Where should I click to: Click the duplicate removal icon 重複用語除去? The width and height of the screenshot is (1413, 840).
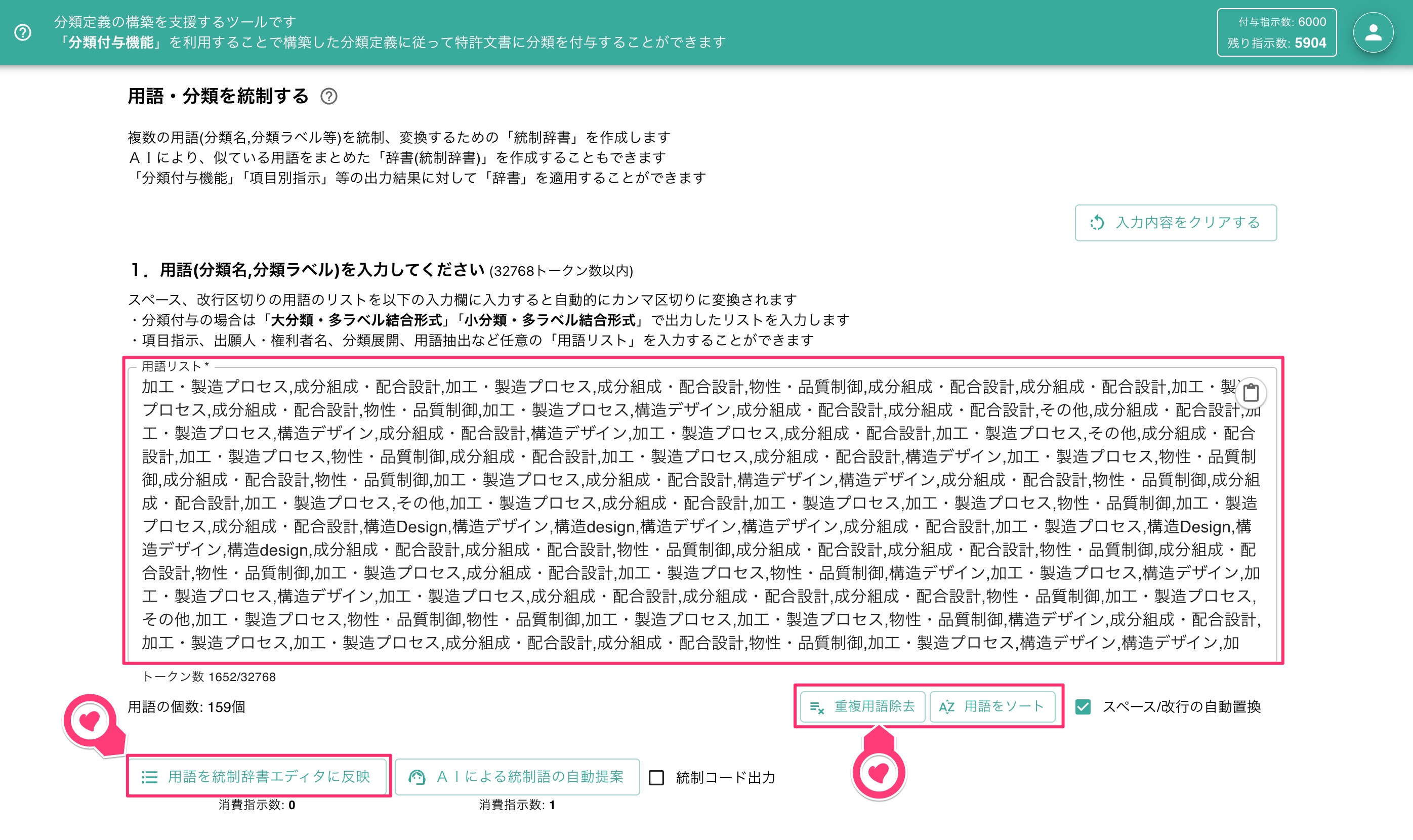click(x=817, y=707)
